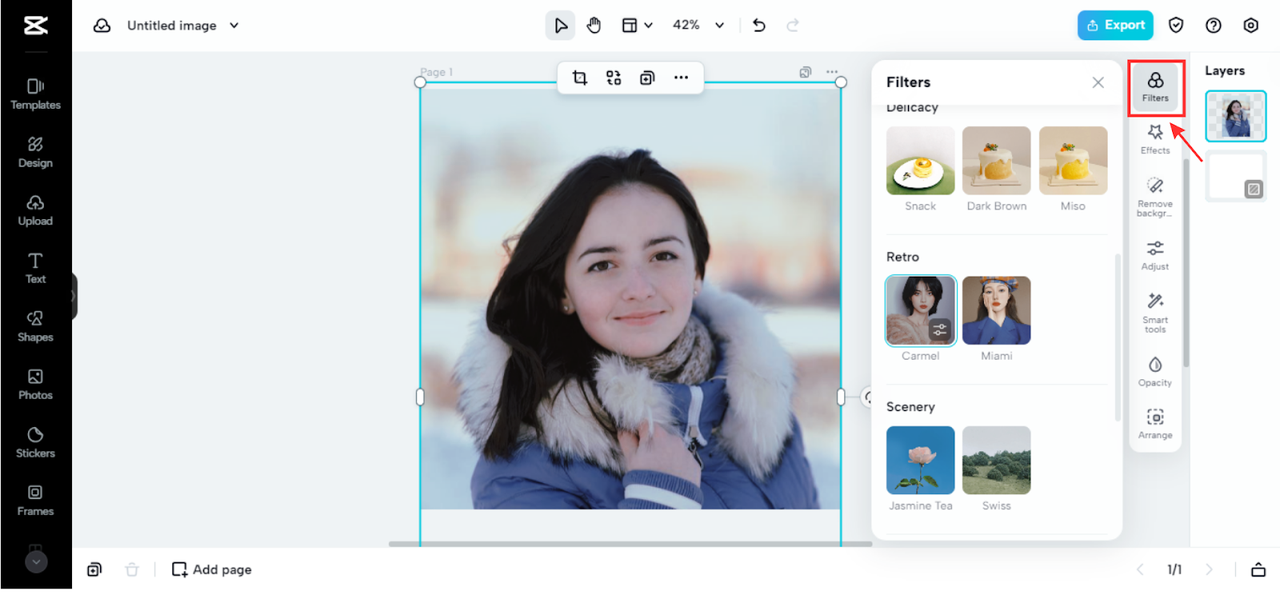This screenshot has height=595, width=1280.
Task: Select the pointer Select tool
Action: [x=560, y=25]
